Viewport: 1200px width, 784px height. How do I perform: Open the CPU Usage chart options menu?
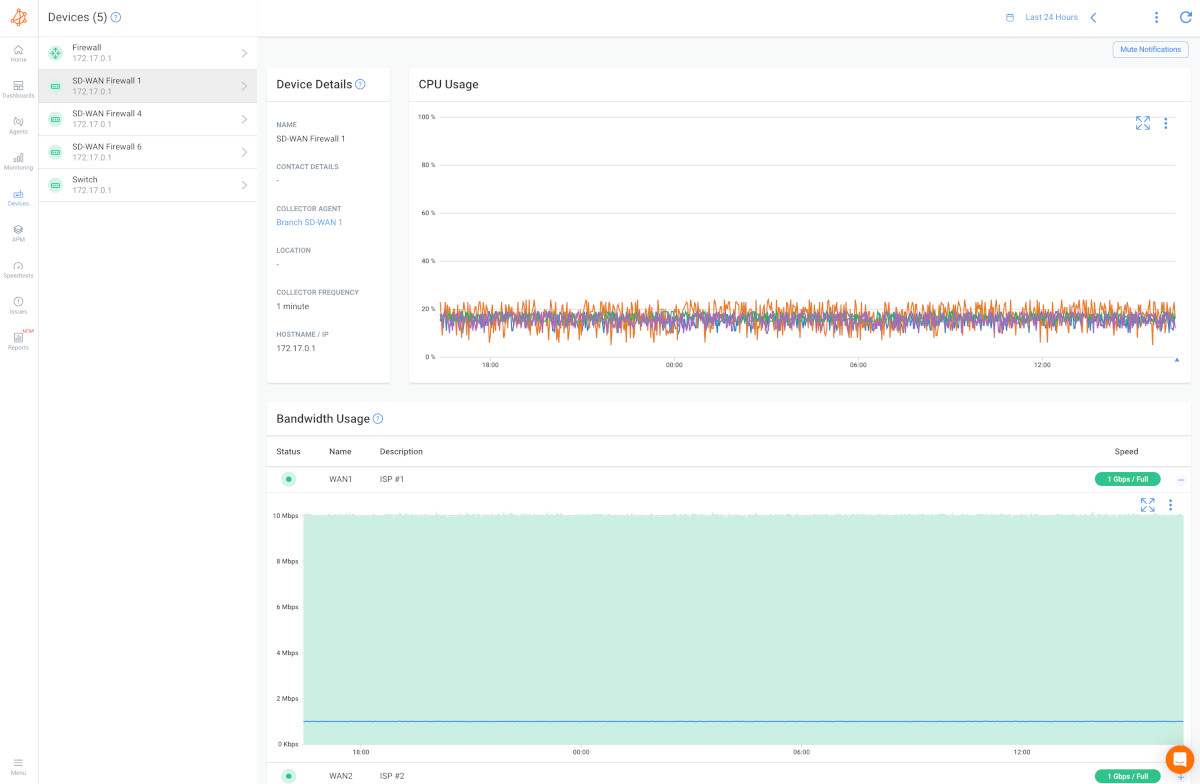(1166, 123)
